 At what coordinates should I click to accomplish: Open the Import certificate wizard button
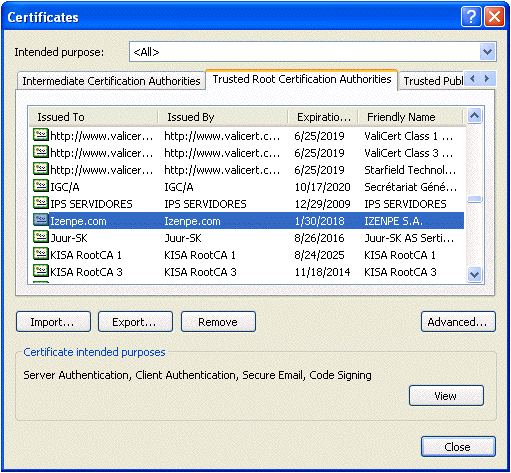53,322
